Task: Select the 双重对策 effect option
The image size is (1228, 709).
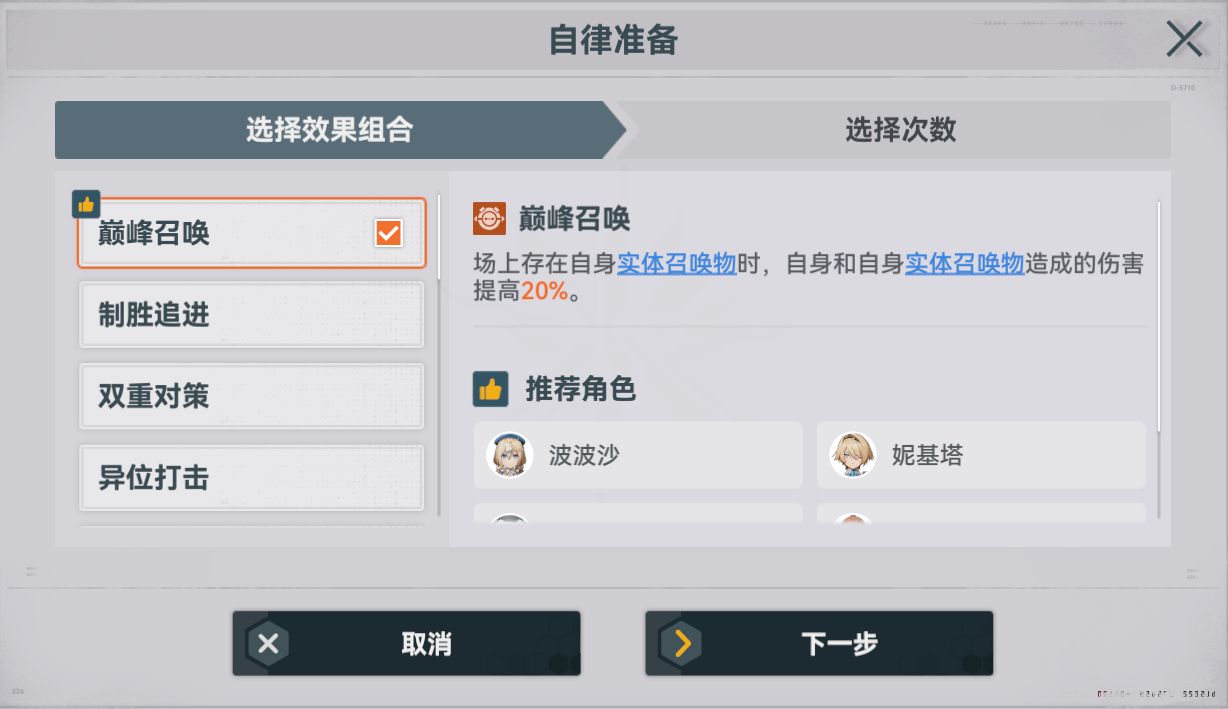Action: click(x=251, y=396)
